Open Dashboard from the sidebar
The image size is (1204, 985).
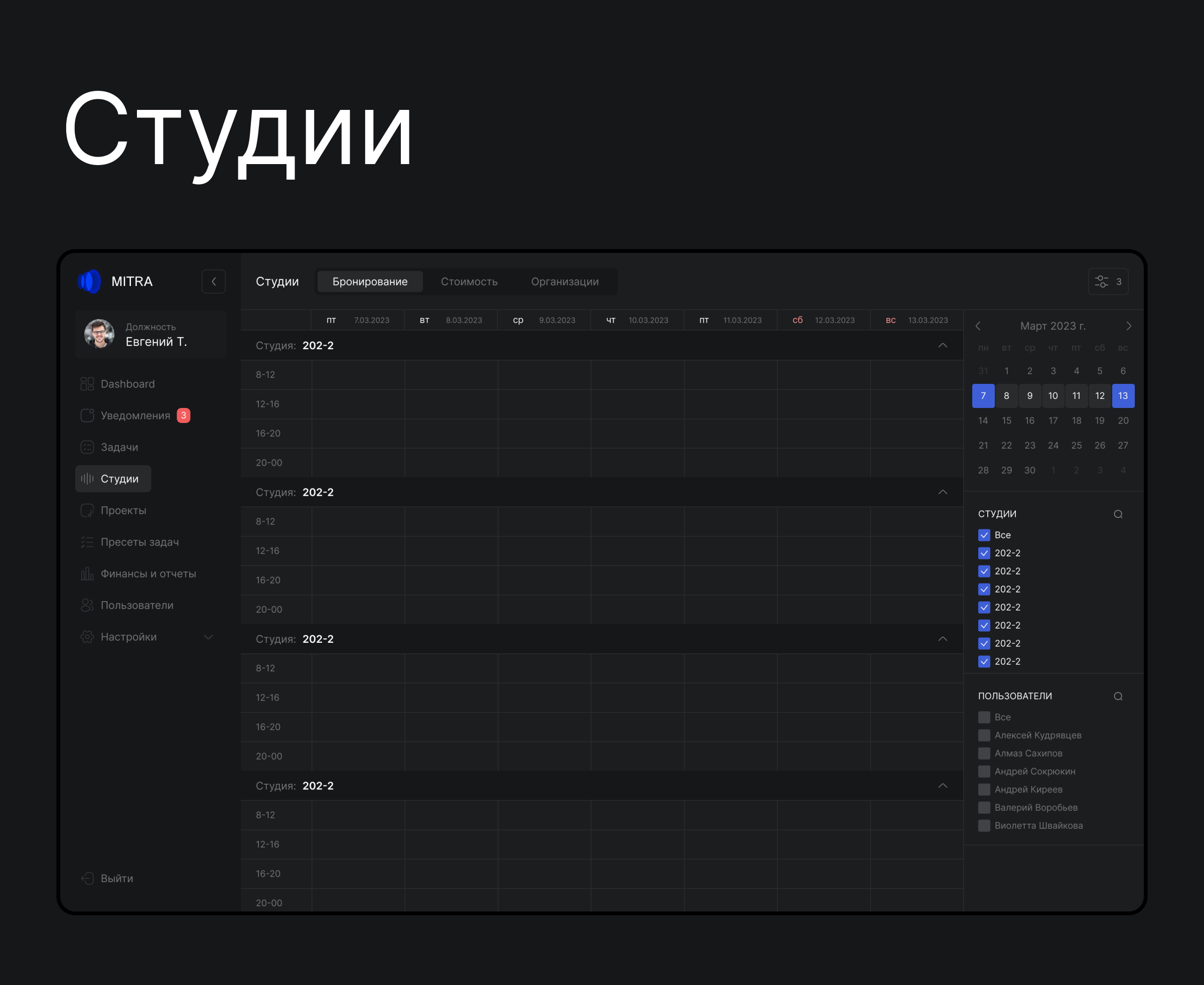(x=127, y=384)
